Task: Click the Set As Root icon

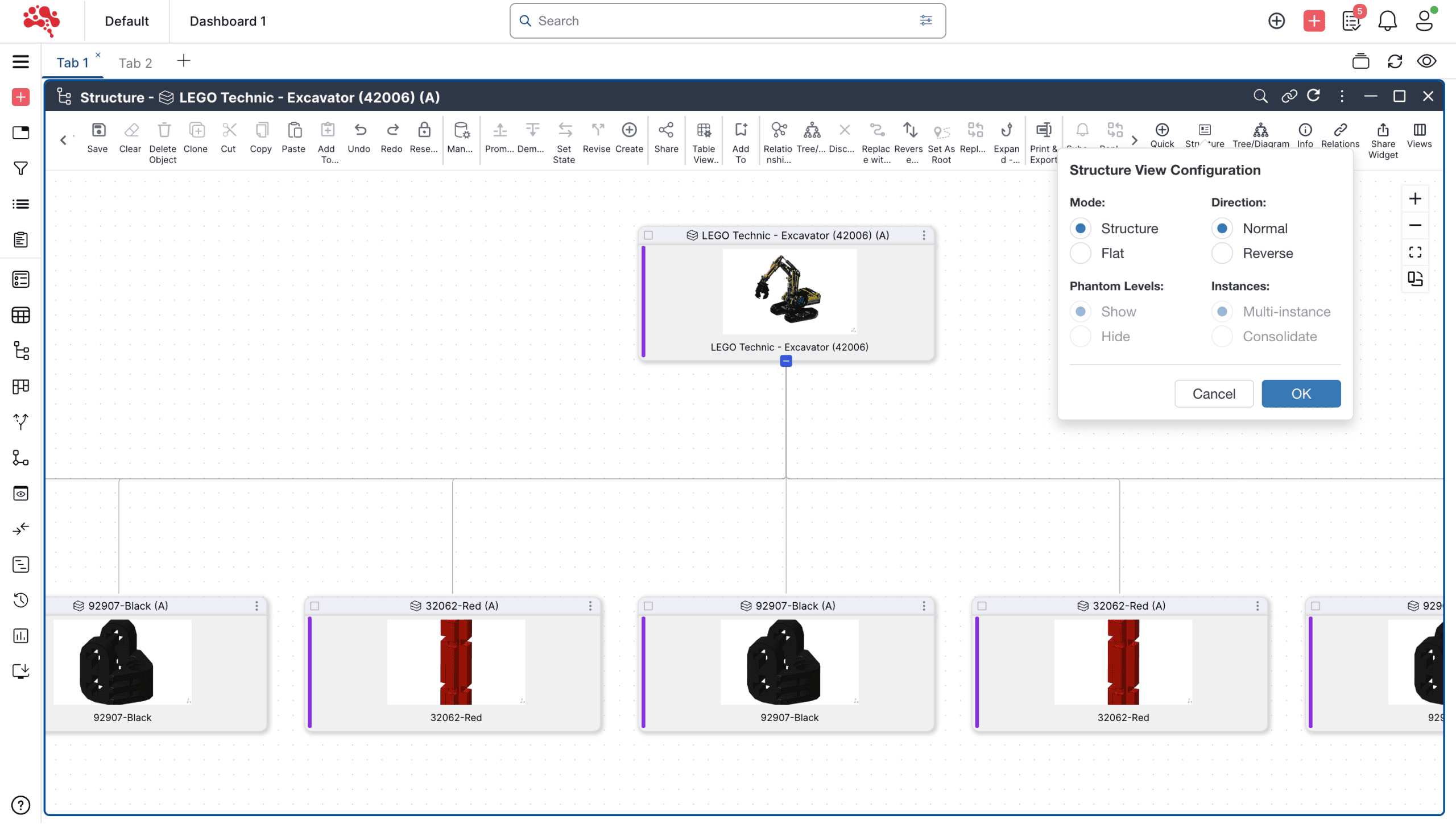Action: pos(942,131)
